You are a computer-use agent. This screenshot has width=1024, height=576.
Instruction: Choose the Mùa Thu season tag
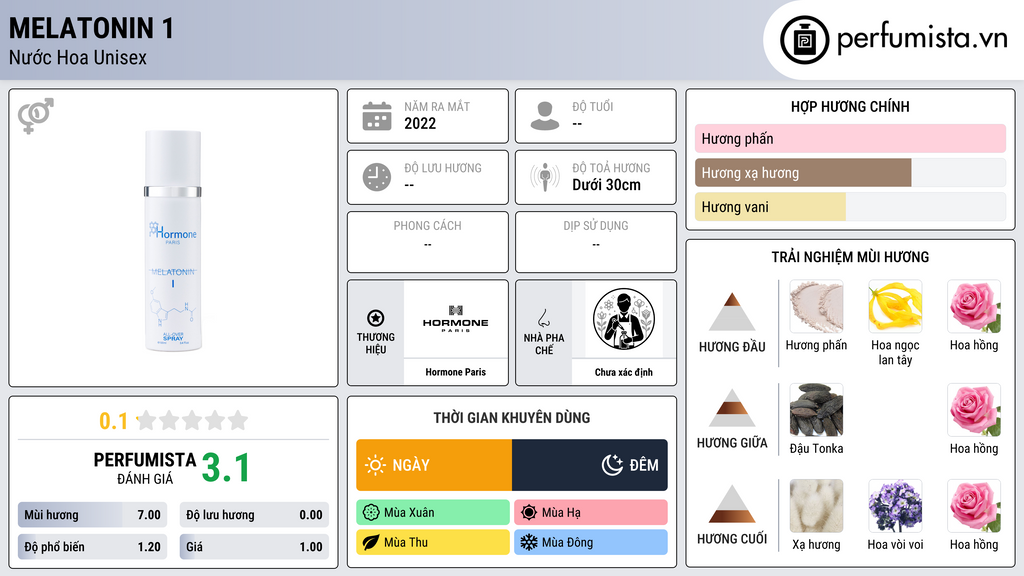point(433,542)
